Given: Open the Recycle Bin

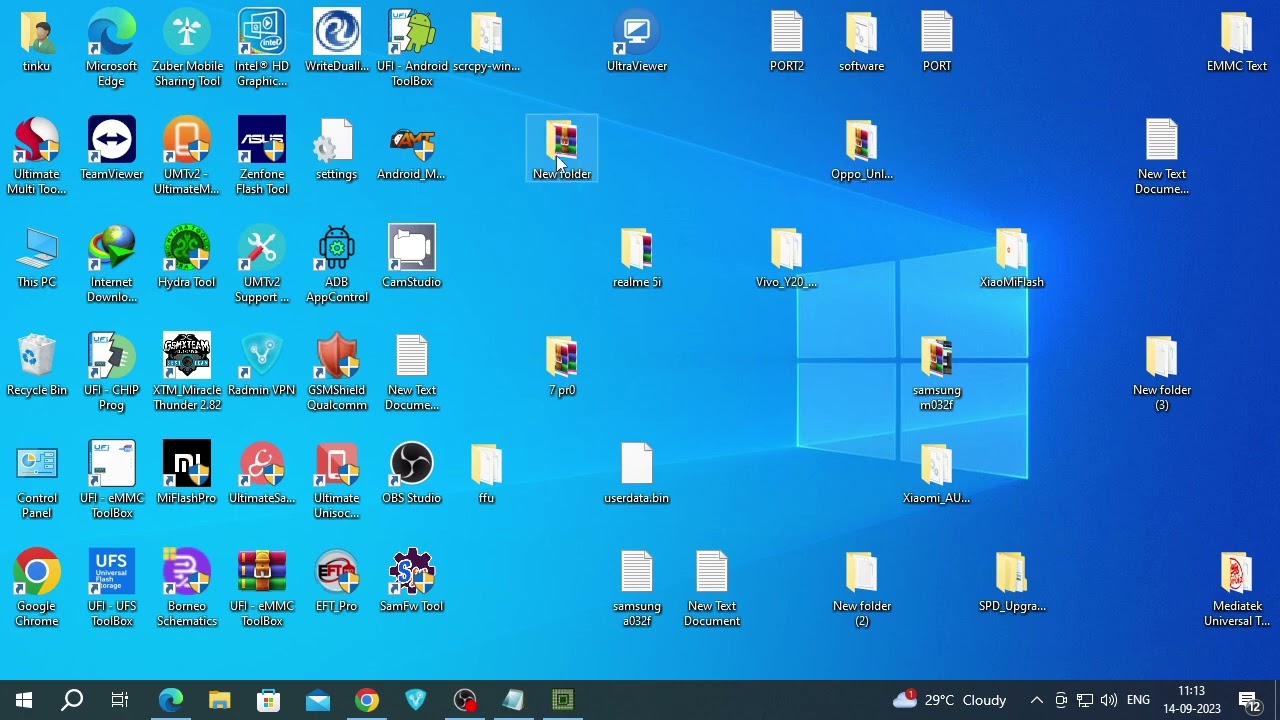Looking at the screenshot, I should [x=37, y=366].
